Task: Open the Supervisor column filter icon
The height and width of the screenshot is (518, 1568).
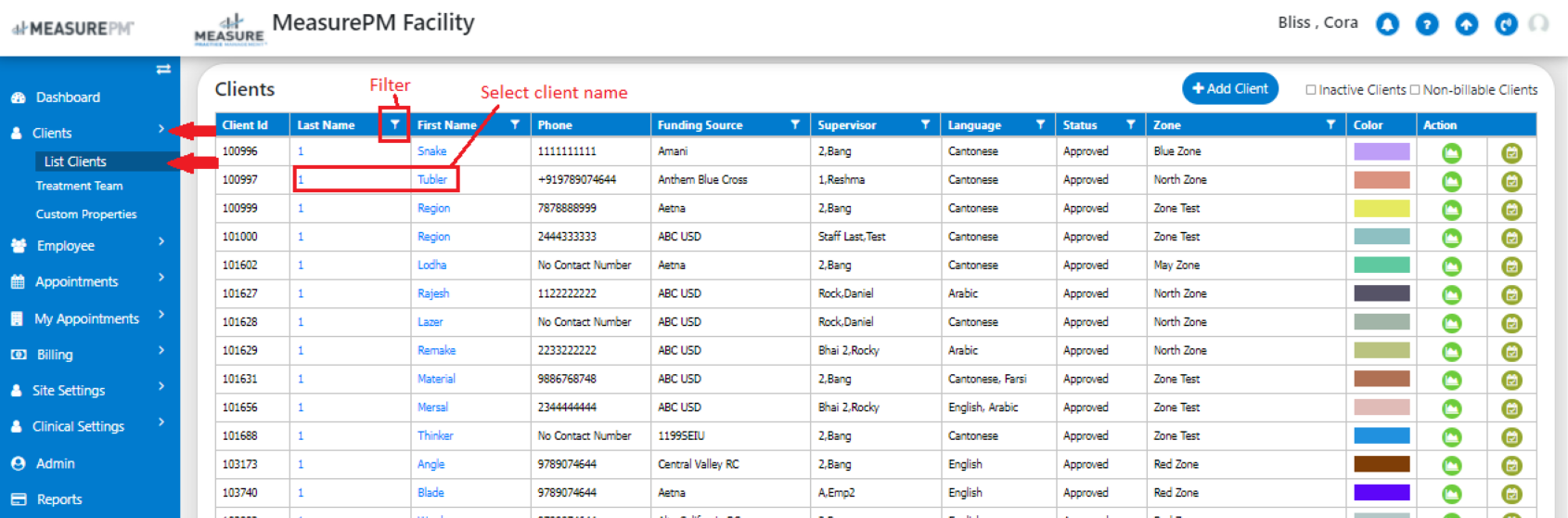Action: [x=925, y=124]
